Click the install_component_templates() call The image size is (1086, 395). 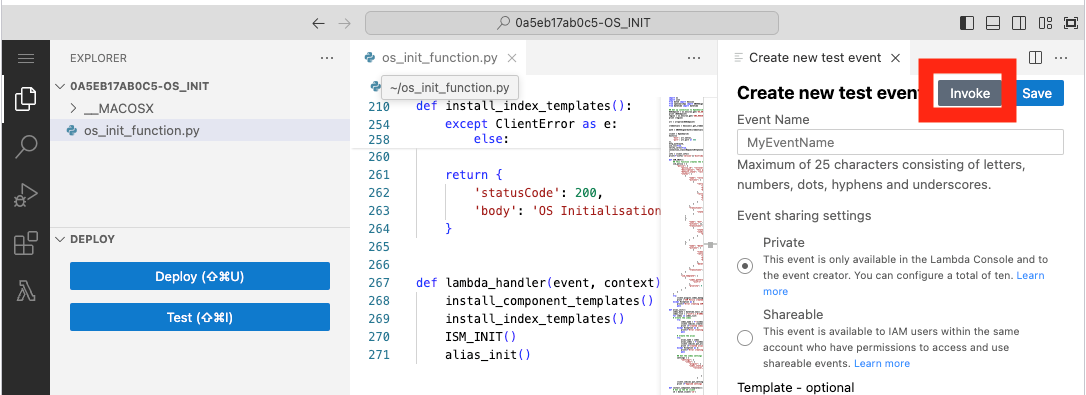coord(549,301)
